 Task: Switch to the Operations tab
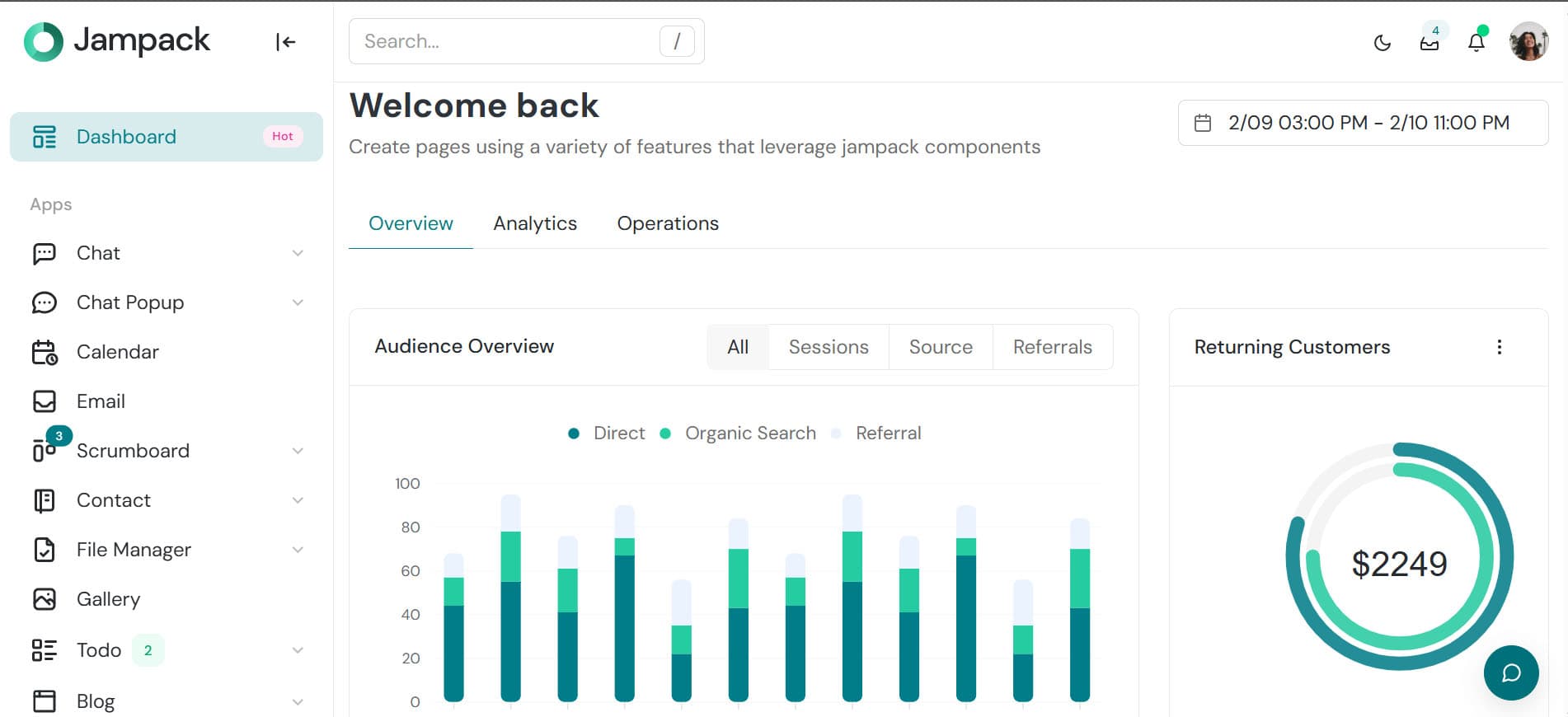(668, 223)
